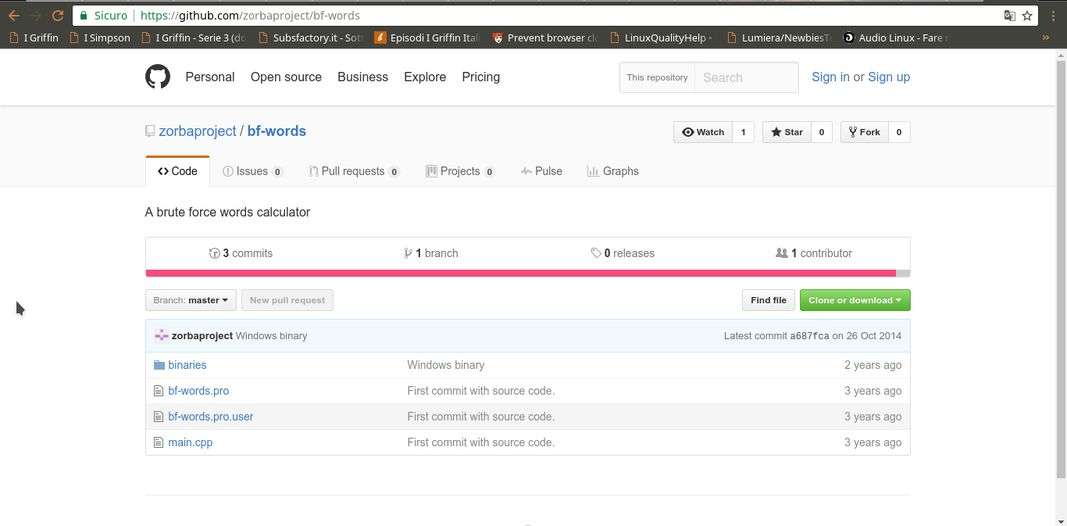Open the zorbaproject owner link
The image size is (1067, 526).
pyautogui.click(x=197, y=131)
